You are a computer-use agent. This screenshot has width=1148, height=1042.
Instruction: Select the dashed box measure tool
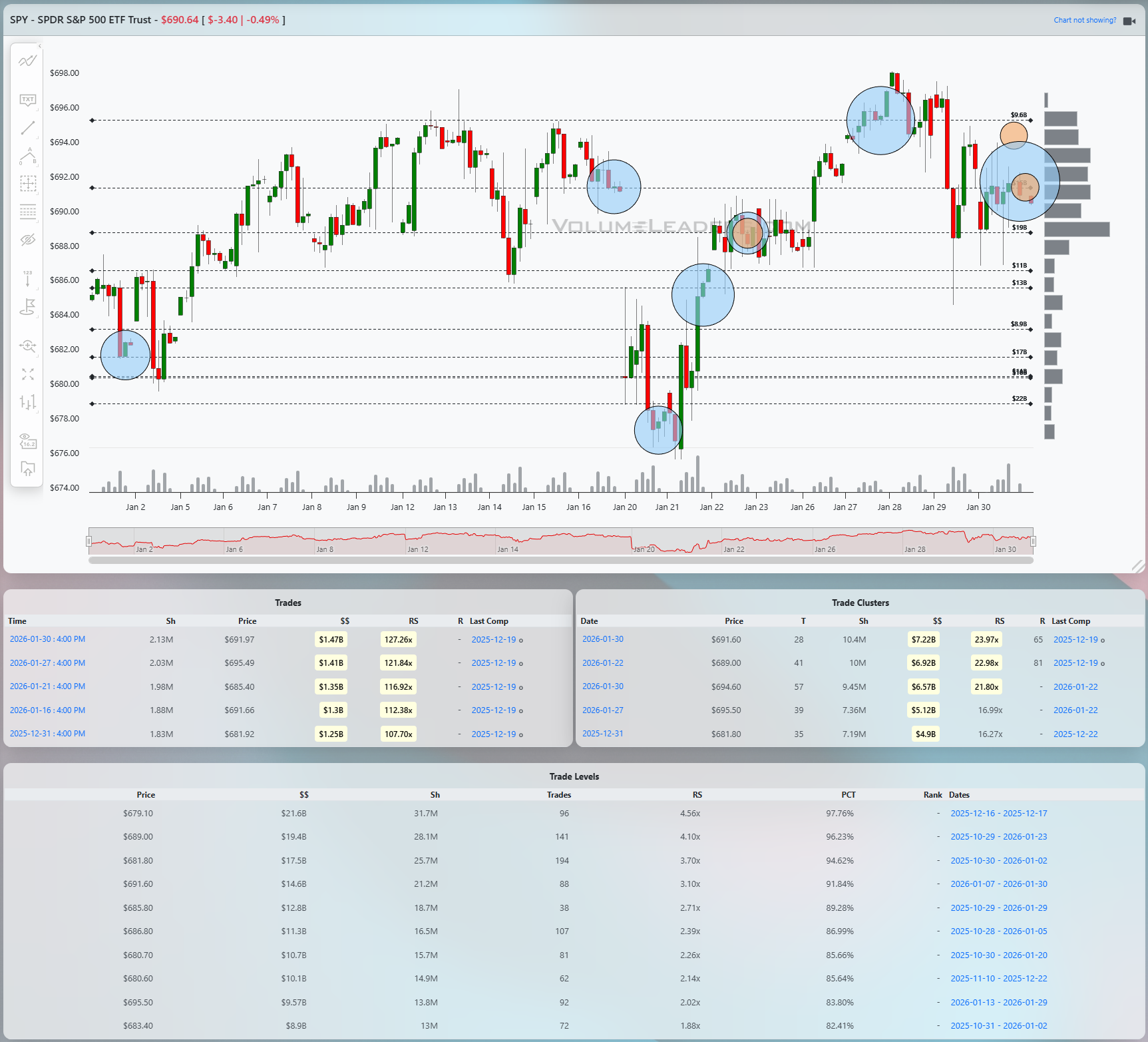(27, 184)
